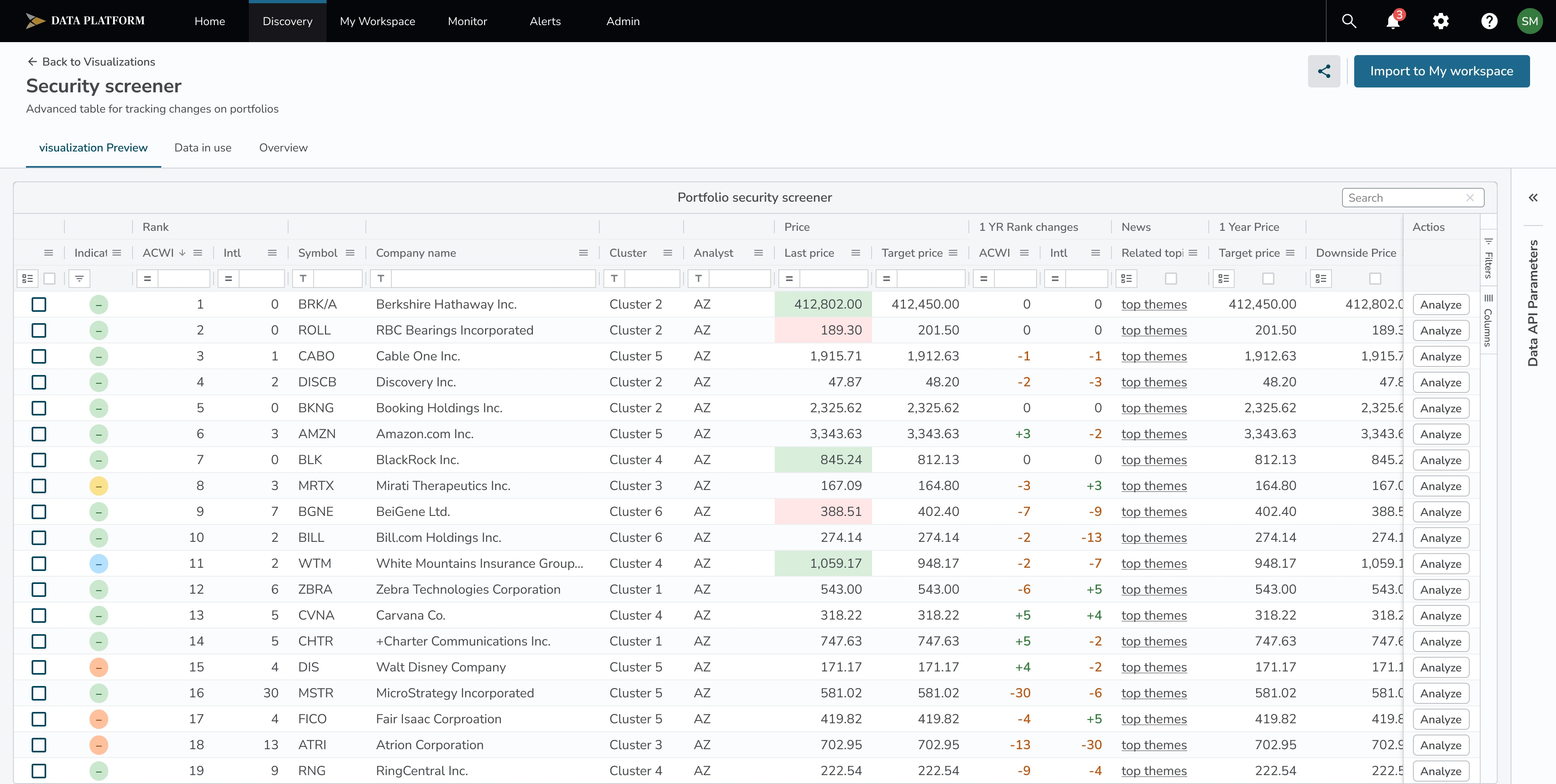The image size is (1556, 784).
Task: Switch to the Overview tab
Action: tap(283, 148)
